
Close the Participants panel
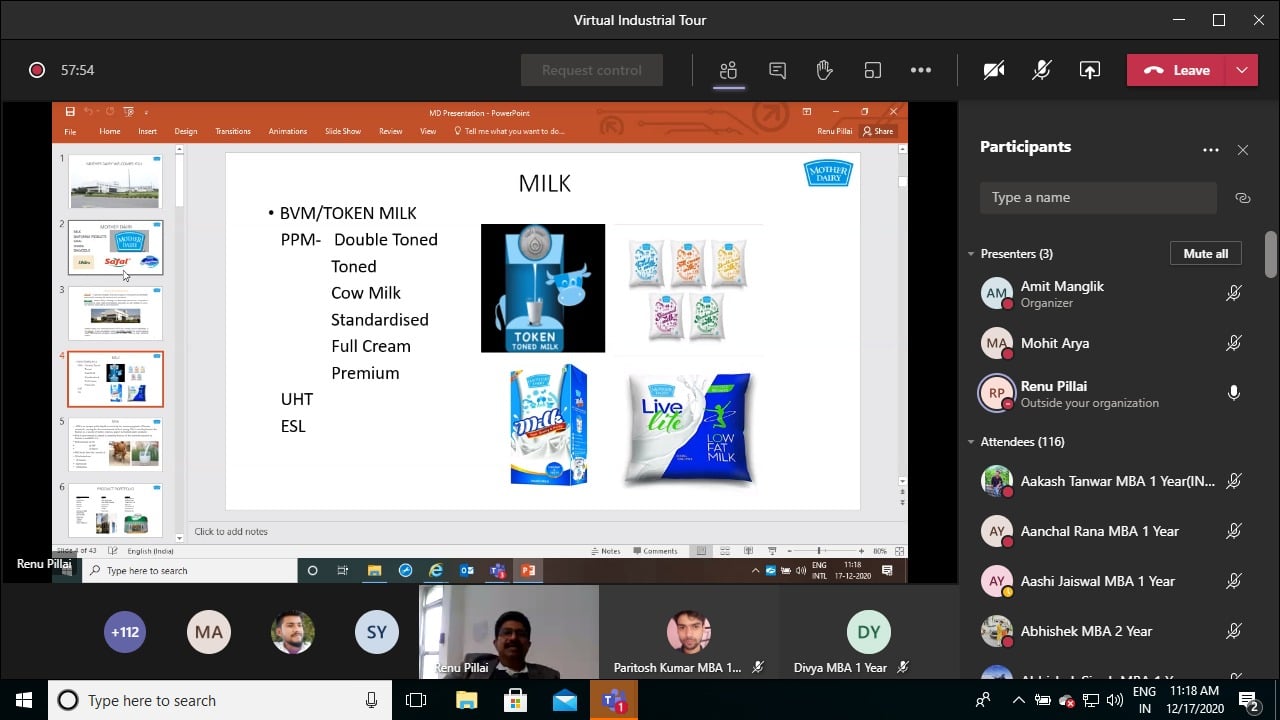pyautogui.click(x=1243, y=150)
